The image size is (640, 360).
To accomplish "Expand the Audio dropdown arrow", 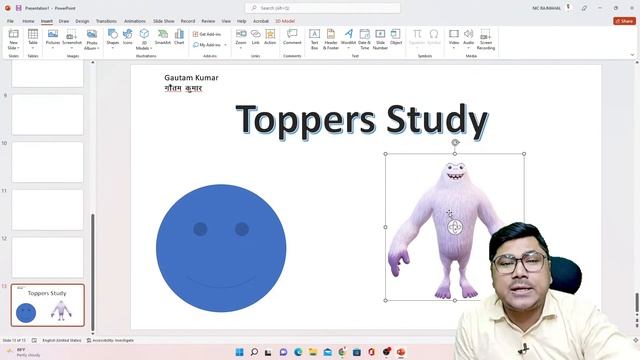I will coord(469,48).
